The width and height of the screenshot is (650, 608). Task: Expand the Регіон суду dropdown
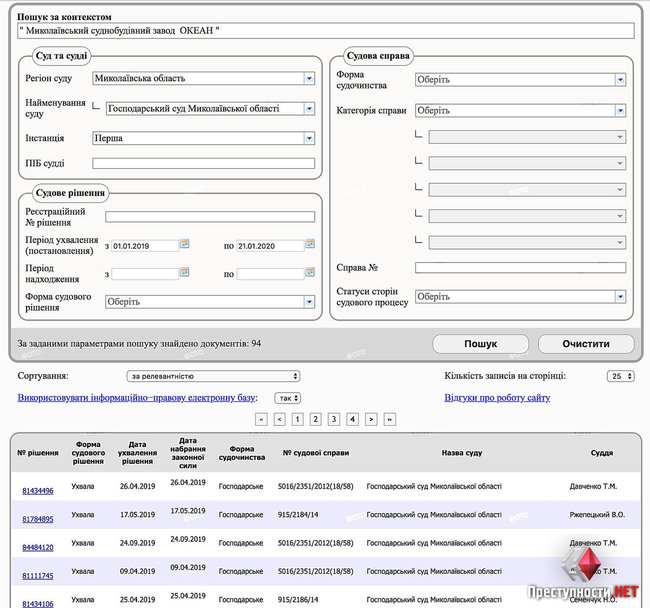(309, 78)
